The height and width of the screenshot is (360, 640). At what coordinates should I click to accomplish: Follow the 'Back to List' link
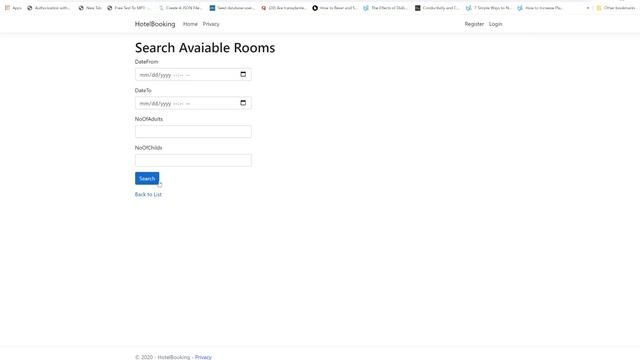[148, 194]
